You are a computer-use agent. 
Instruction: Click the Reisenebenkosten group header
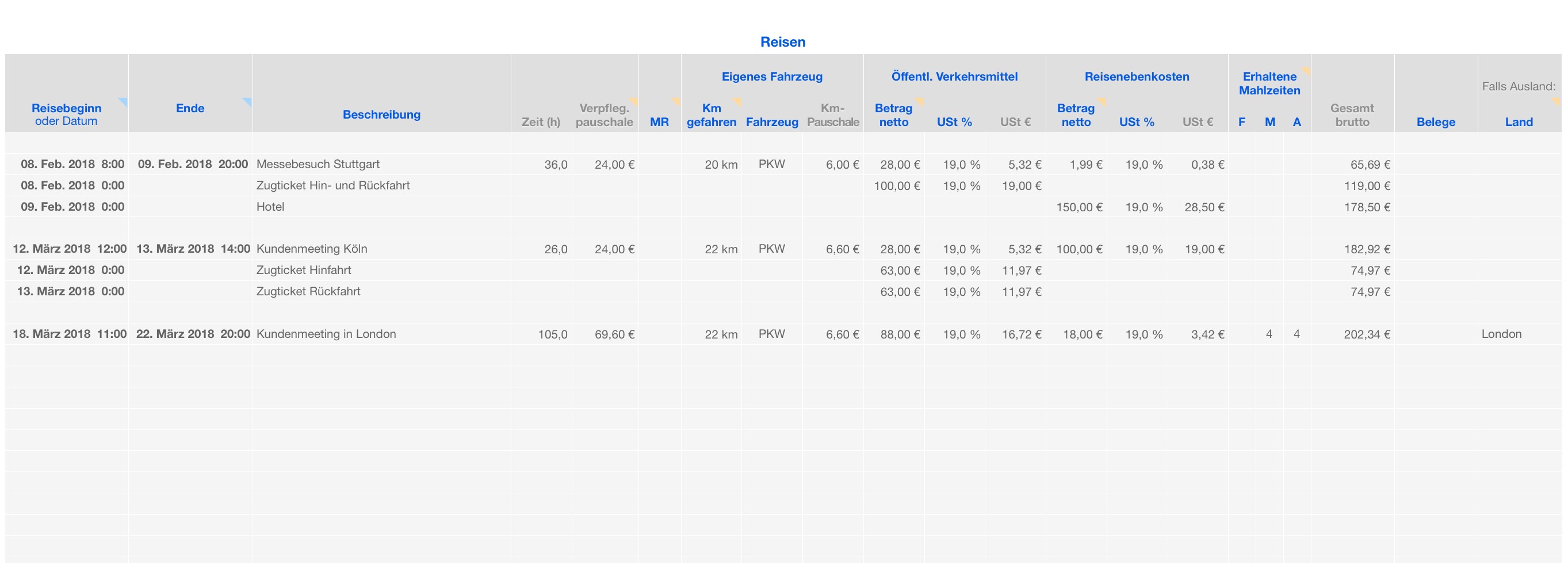1137,77
